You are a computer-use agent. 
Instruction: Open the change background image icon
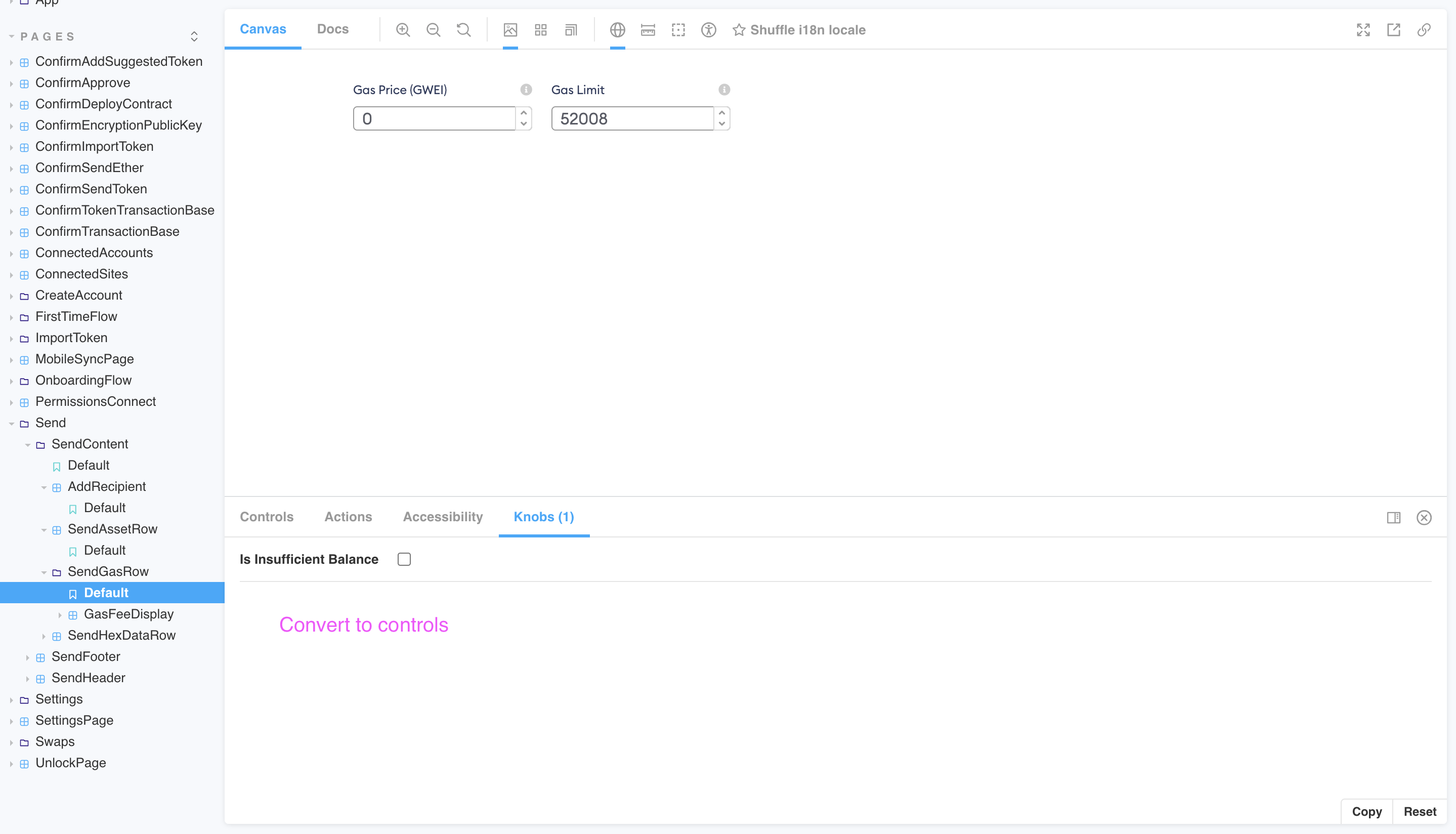[510, 30]
